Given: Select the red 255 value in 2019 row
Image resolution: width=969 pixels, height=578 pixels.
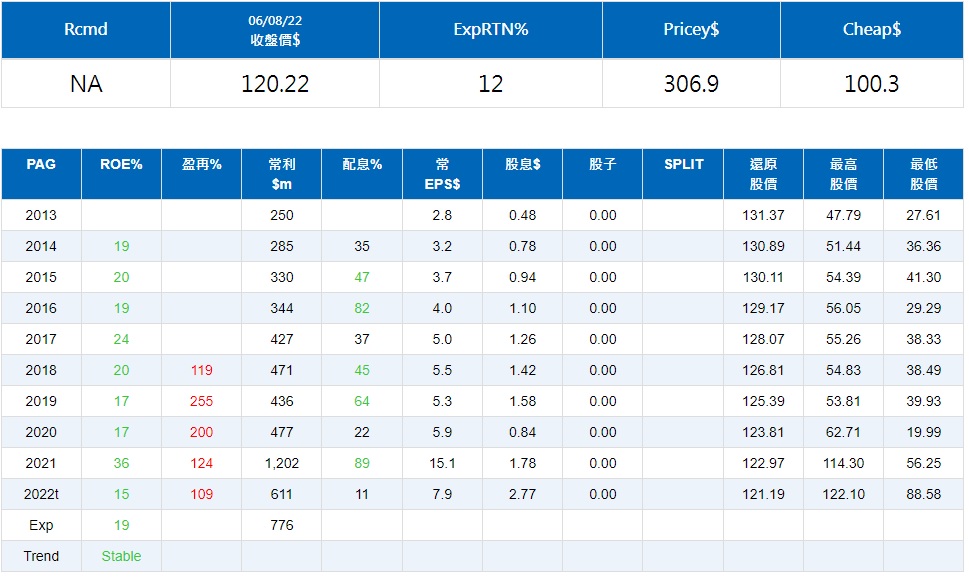Looking at the screenshot, I should (x=201, y=401).
